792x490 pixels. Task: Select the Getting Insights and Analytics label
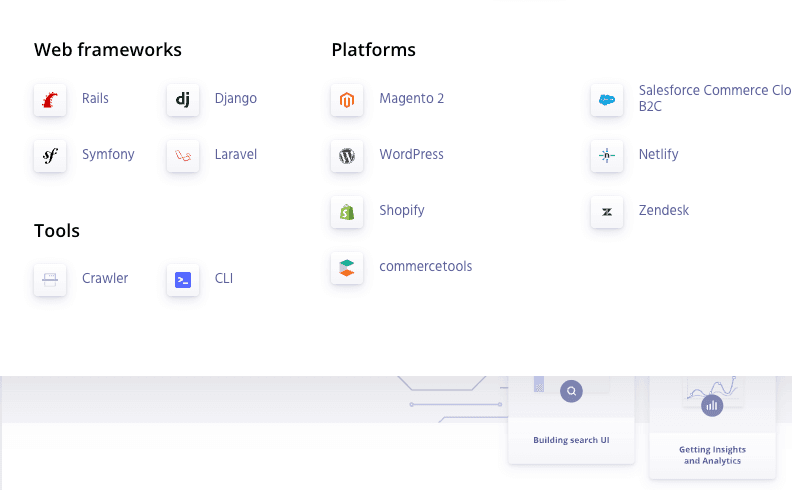tap(712, 455)
